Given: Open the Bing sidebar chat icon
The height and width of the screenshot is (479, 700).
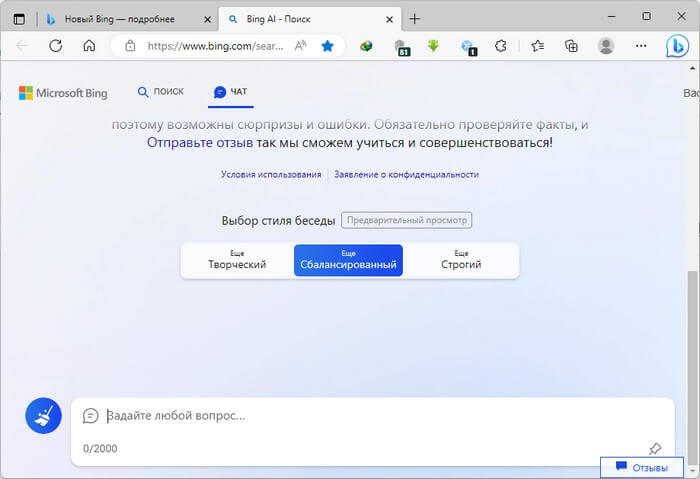Looking at the screenshot, I should (678, 46).
